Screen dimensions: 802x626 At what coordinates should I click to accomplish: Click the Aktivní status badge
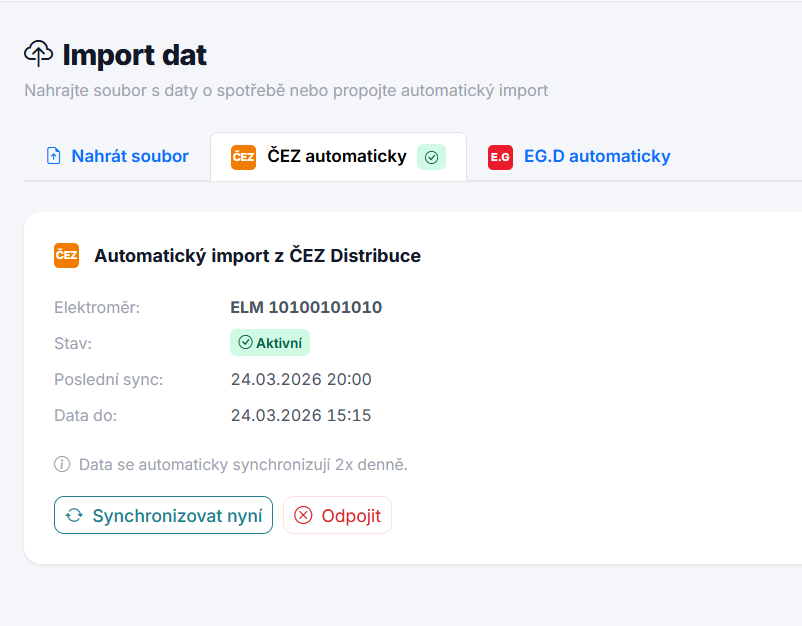pos(270,343)
